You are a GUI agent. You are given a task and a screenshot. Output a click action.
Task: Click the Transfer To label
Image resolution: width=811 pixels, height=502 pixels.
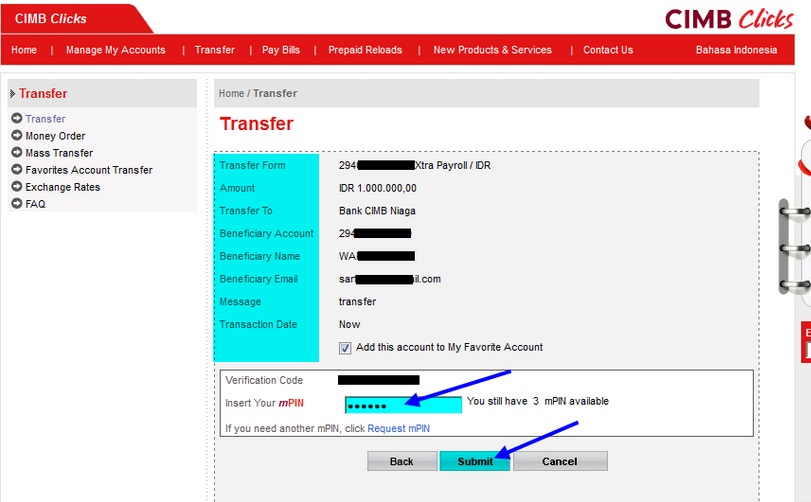pyautogui.click(x=246, y=211)
